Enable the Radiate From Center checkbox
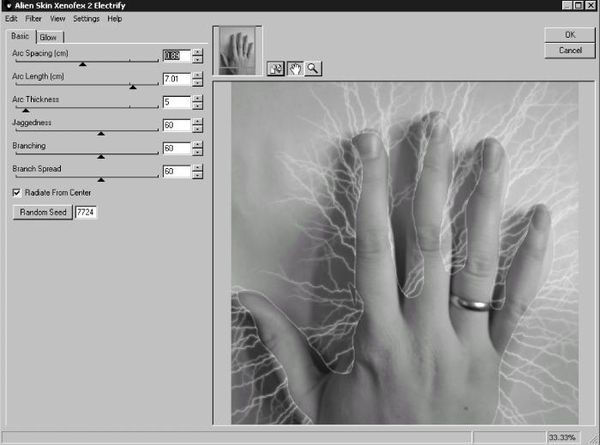 [16, 192]
